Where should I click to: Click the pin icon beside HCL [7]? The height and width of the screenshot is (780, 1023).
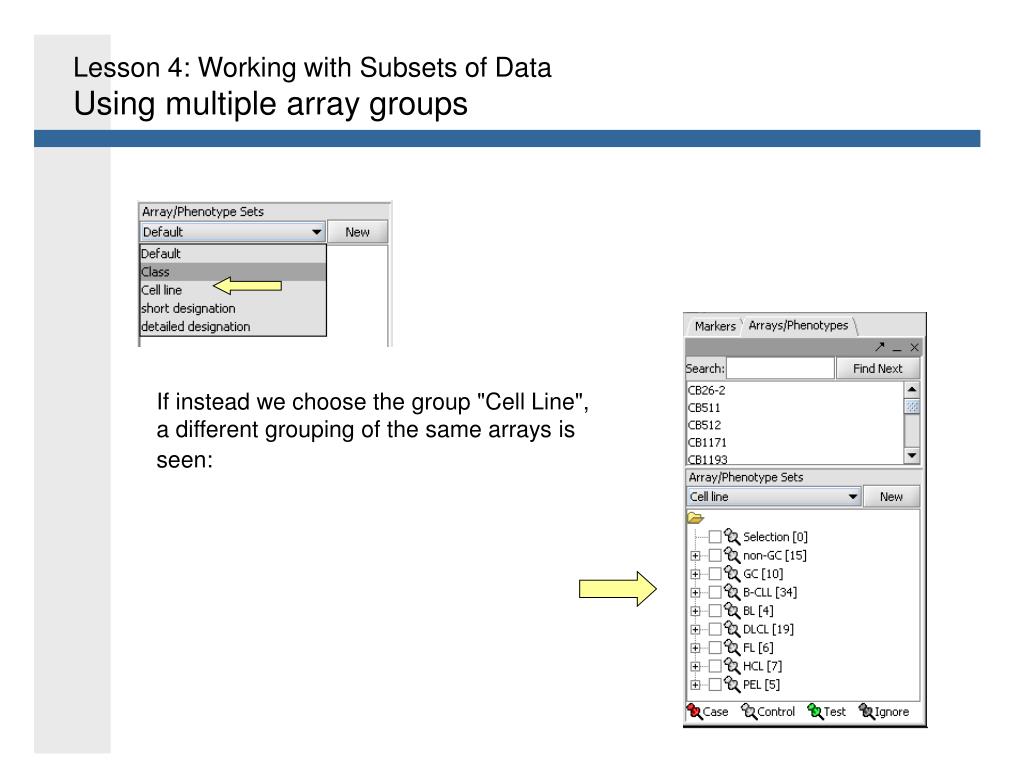coord(732,666)
